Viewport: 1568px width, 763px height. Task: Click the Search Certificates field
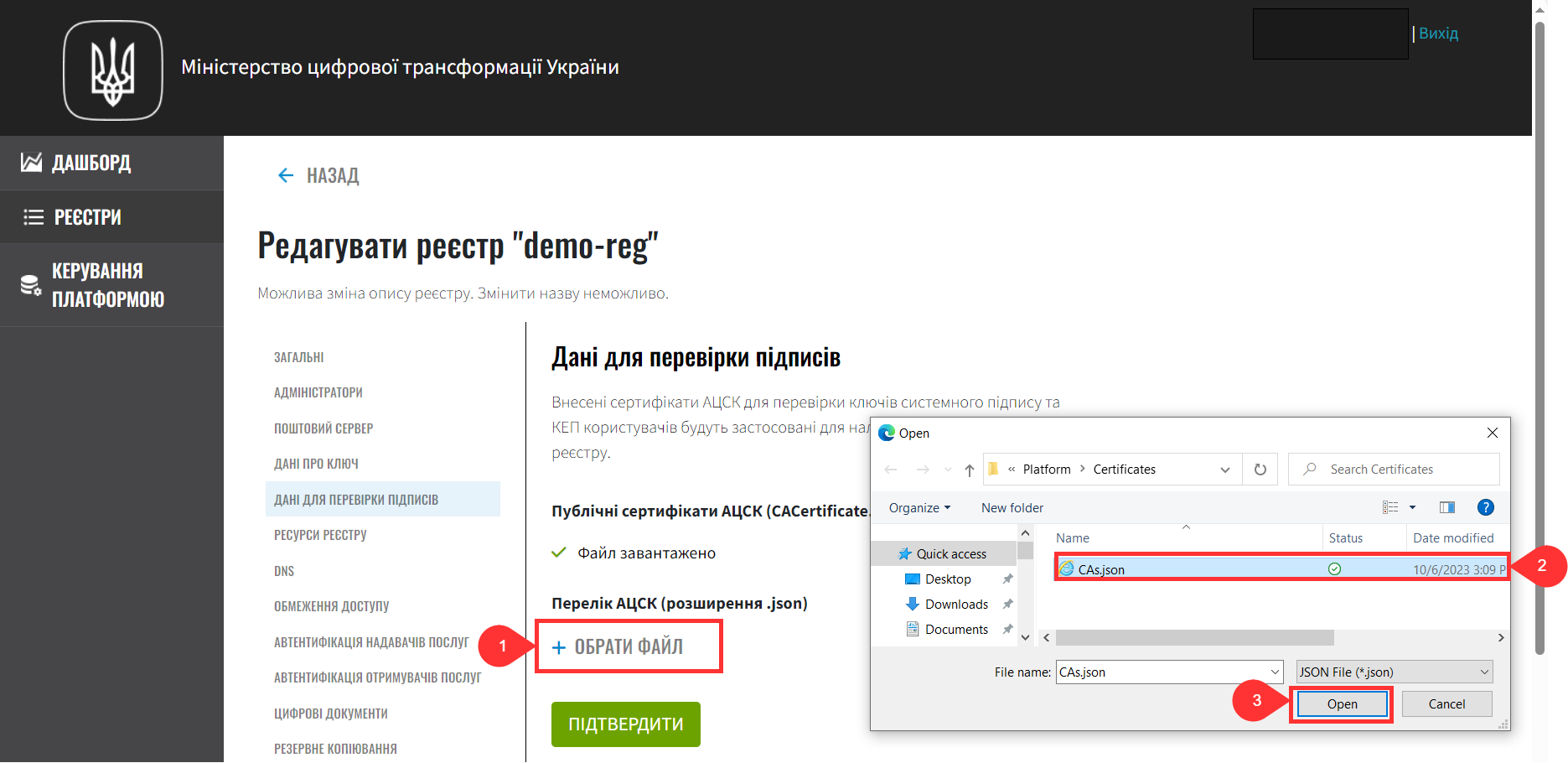[x=1394, y=470]
